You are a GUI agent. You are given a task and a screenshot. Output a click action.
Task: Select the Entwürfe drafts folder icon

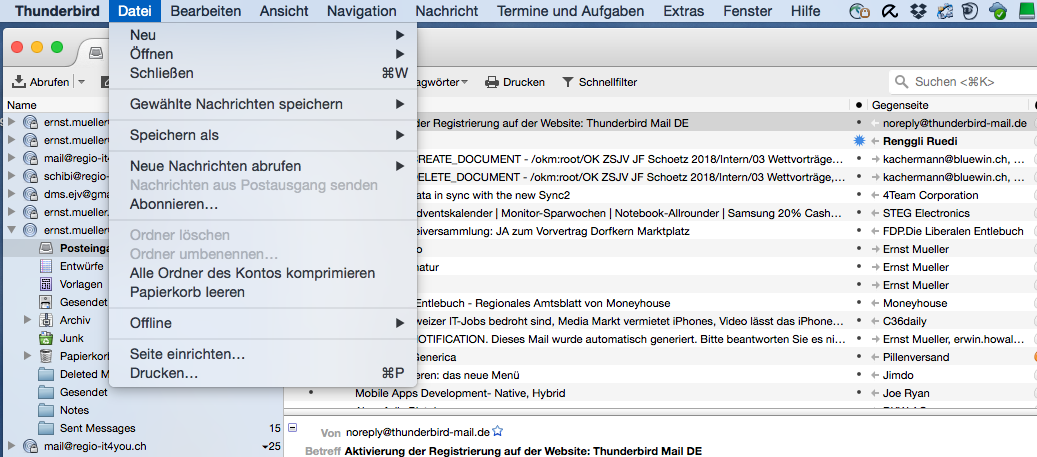click(x=46, y=266)
